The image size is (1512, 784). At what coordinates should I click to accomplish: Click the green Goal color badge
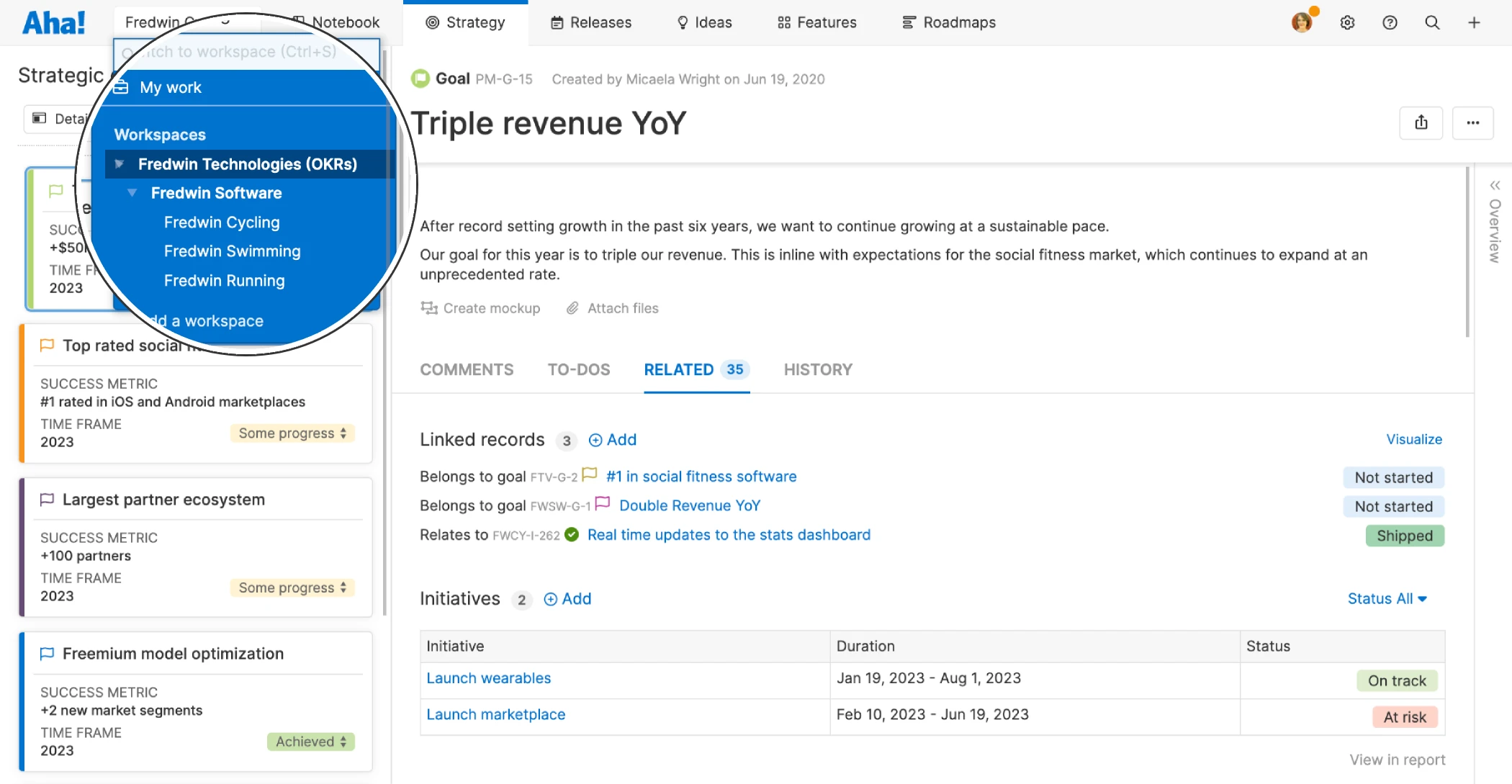coord(420,78)
